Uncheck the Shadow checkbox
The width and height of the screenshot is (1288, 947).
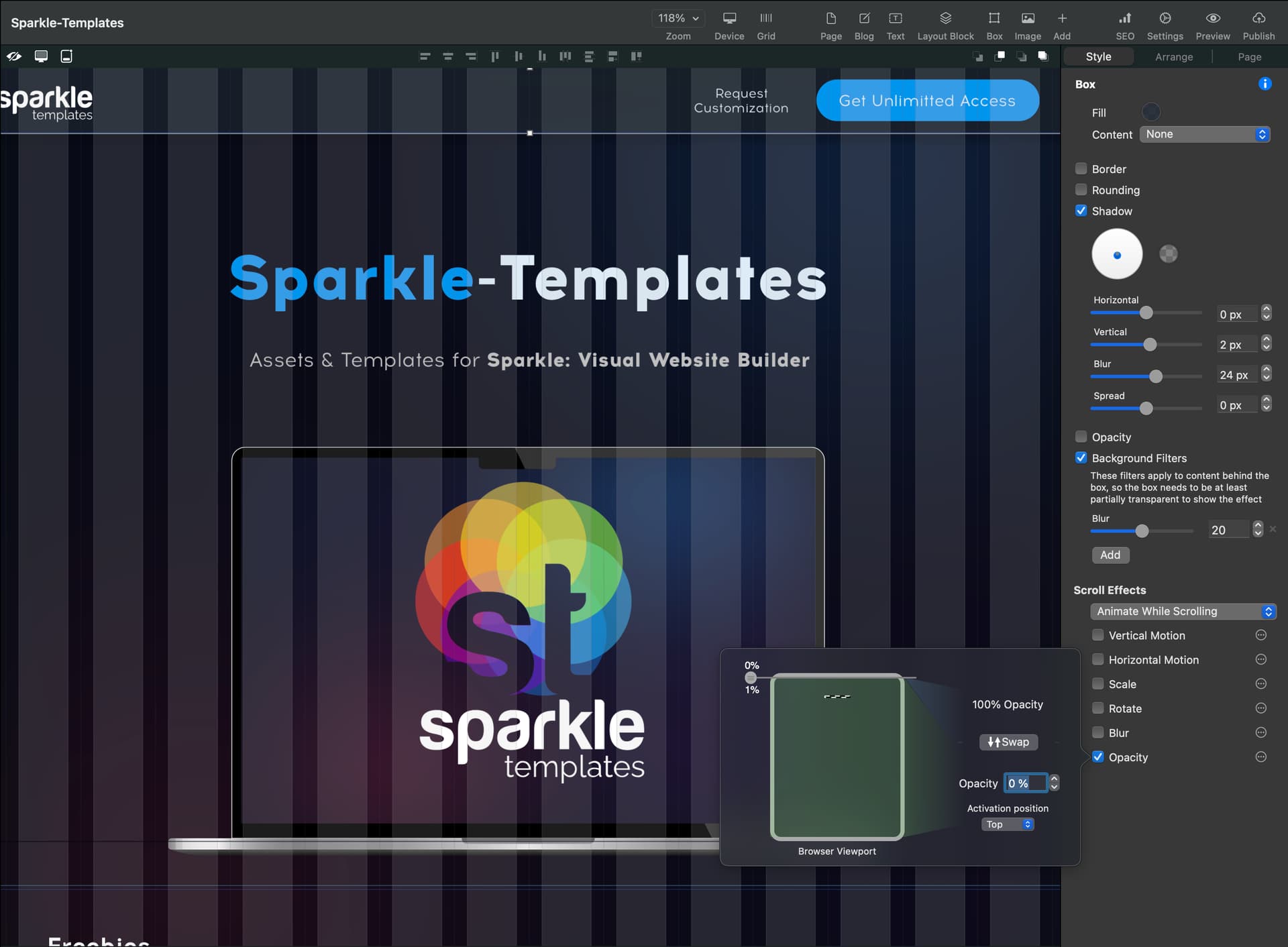(x=1081, y=211)
